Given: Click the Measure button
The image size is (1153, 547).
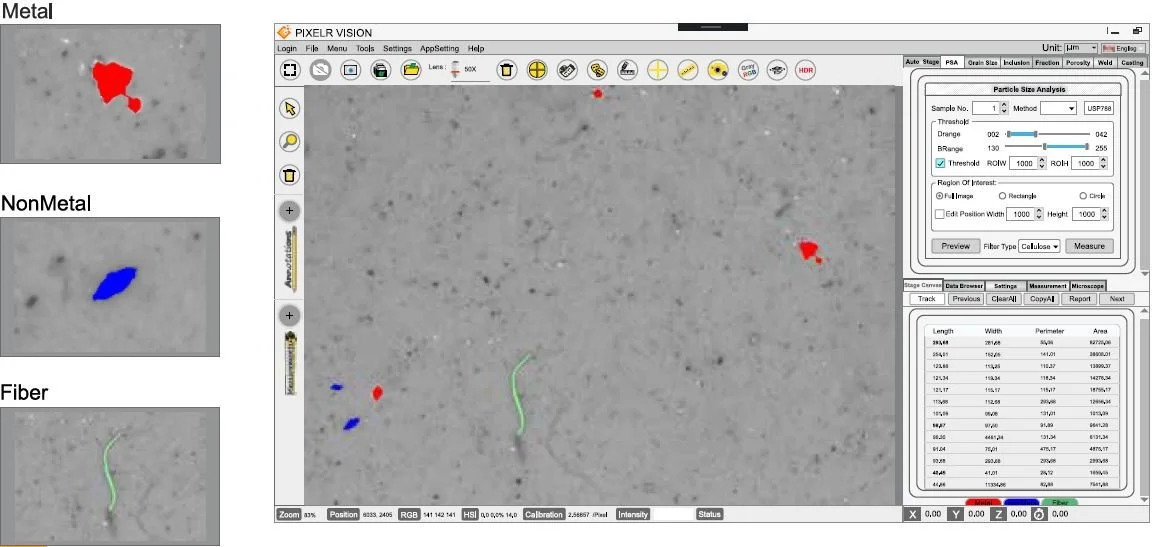Looking at the screenshot, I should 1089,246.
